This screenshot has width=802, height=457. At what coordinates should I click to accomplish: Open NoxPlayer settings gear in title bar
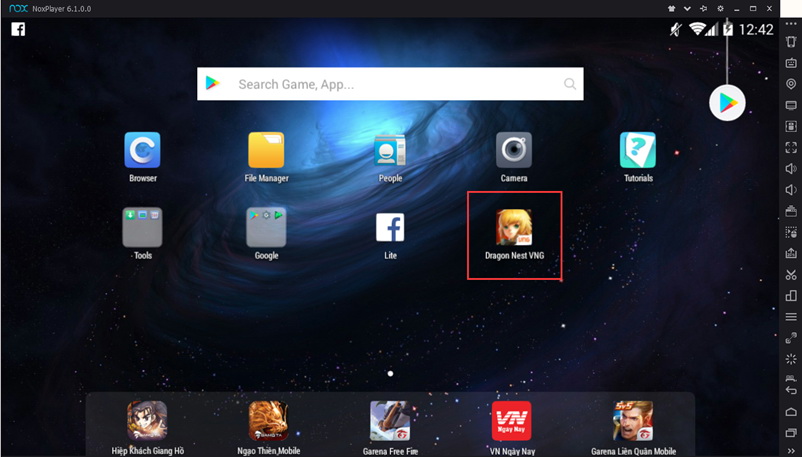coord(719,8)
